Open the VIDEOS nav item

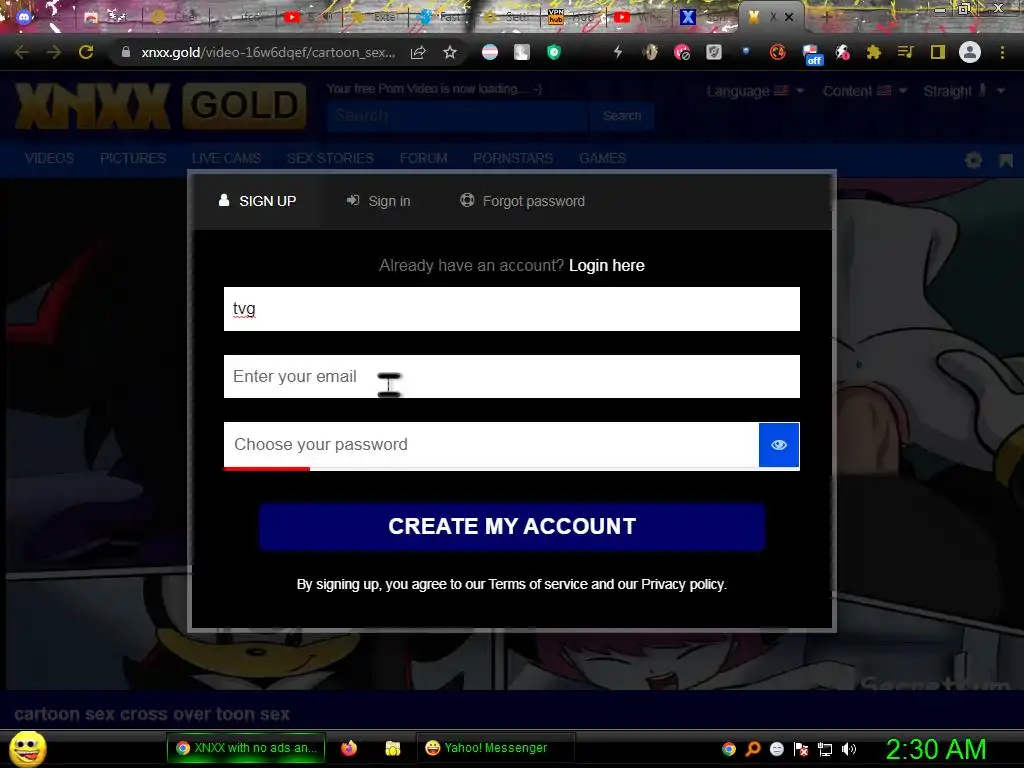pyautogui.click(x=49, y=158)
